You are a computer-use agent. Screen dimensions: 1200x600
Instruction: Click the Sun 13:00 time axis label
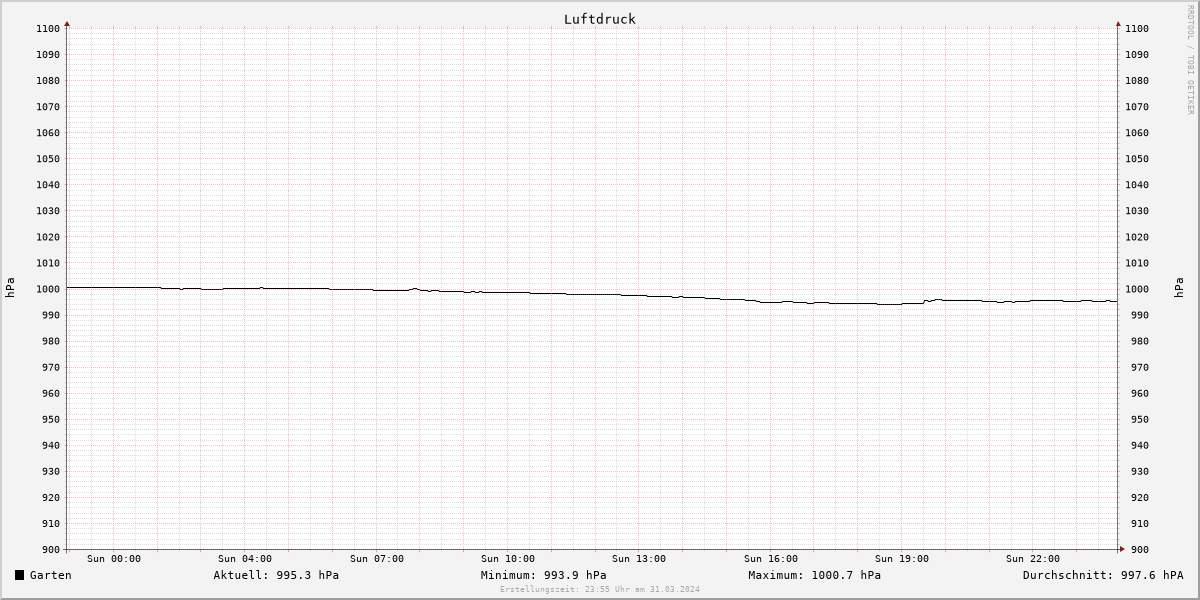coord(639,559)
